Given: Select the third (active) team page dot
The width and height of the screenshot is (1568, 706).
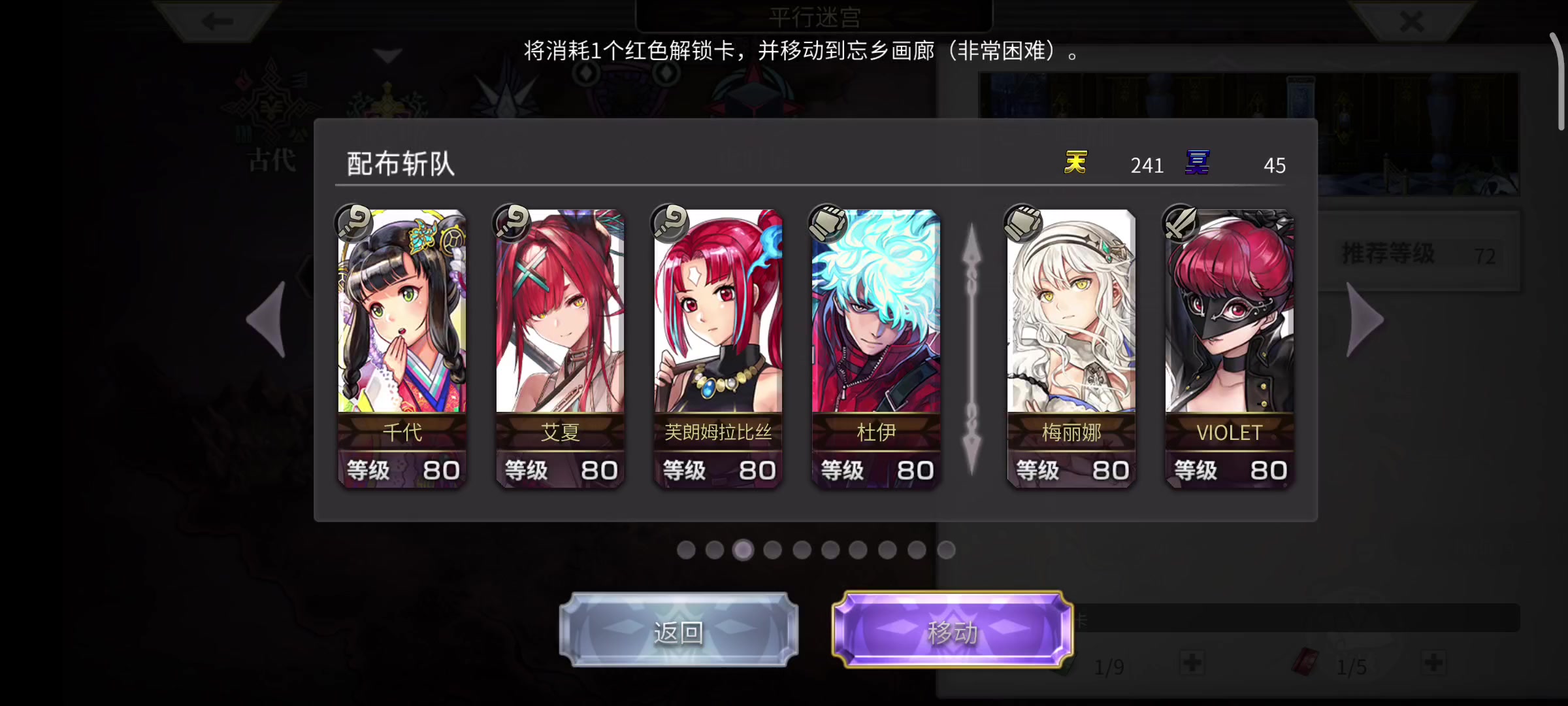Looking at the screenshot, I should tap(743, 550).
